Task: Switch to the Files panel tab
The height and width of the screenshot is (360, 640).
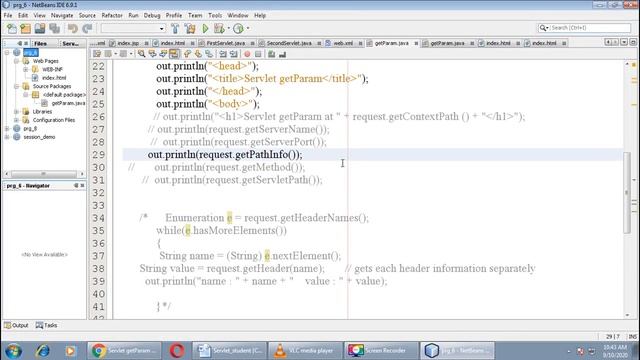Action: point(40,43)
